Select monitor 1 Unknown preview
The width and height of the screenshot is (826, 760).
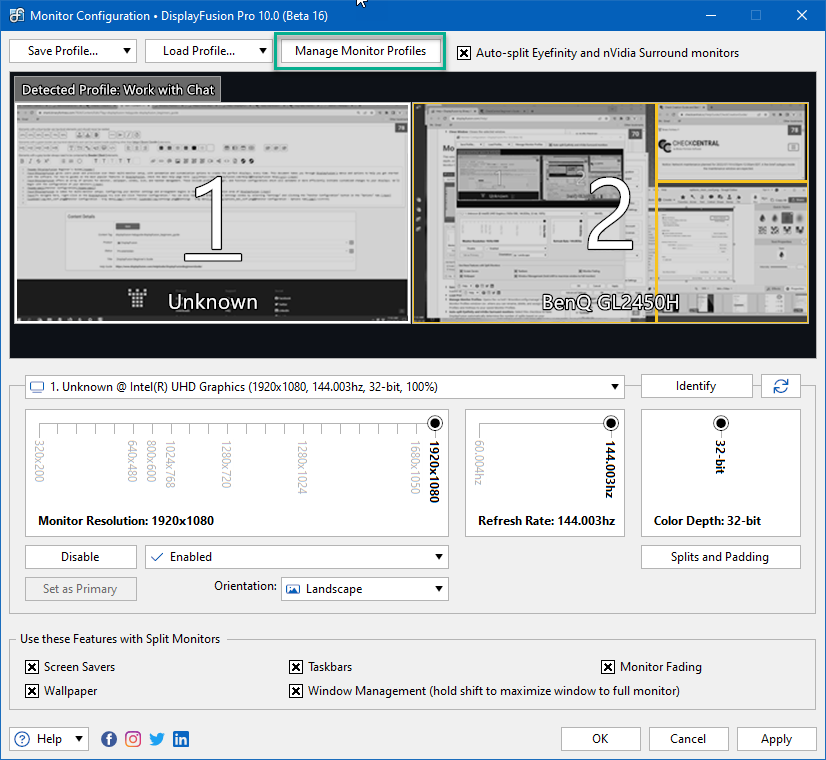(x=212, y=213)
